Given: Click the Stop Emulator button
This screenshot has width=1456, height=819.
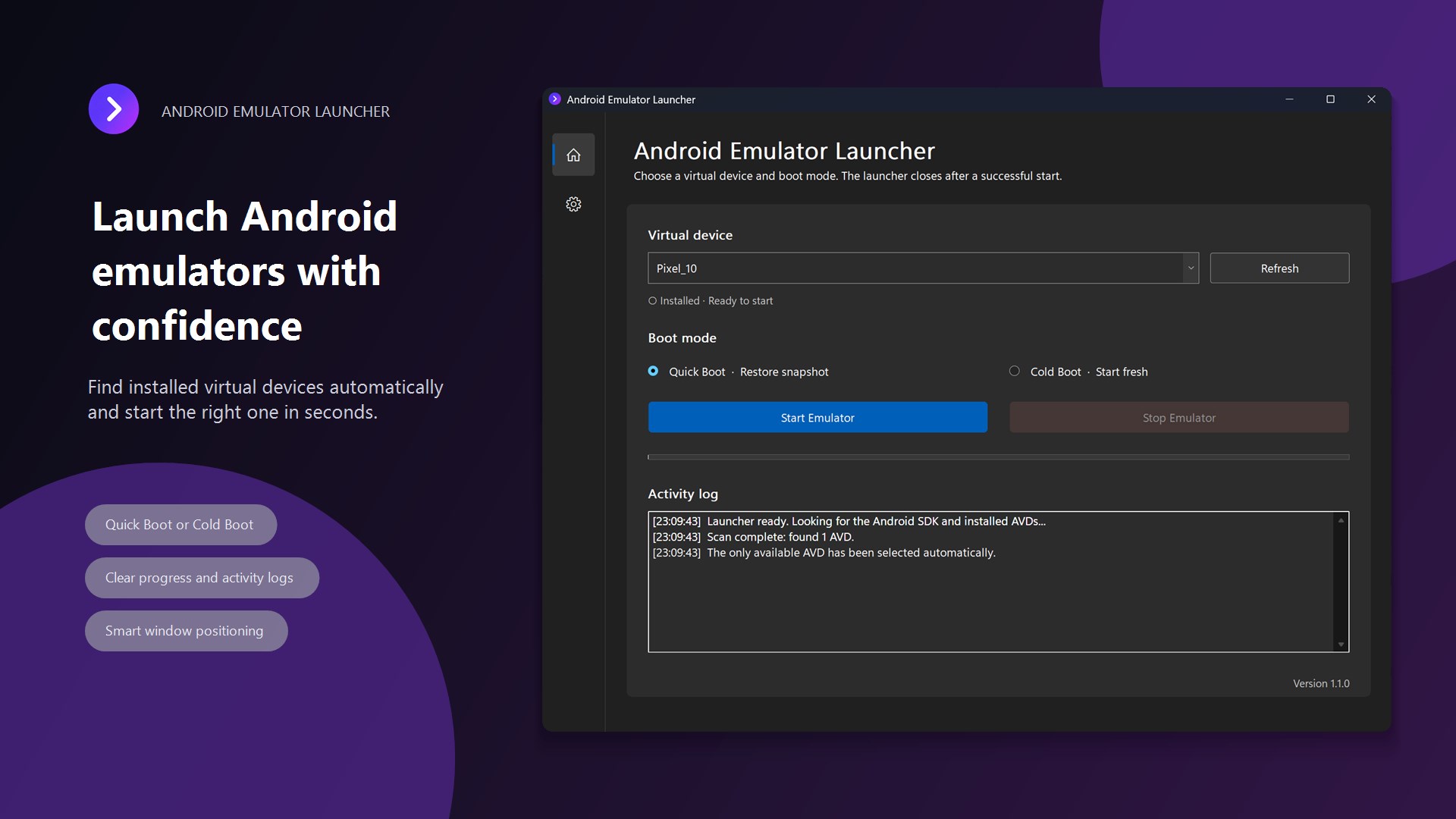Looking at the screenshot, I should 1179,418.
